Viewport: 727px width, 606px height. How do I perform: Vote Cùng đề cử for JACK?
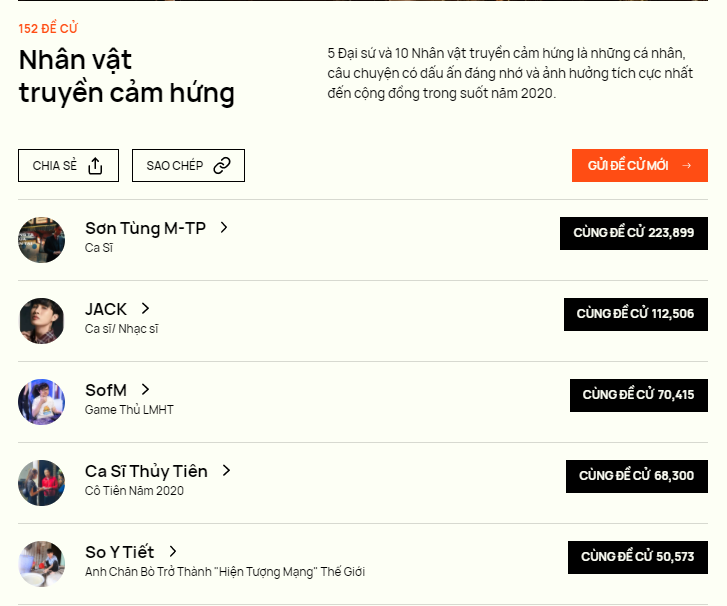[x=635, y=314]
